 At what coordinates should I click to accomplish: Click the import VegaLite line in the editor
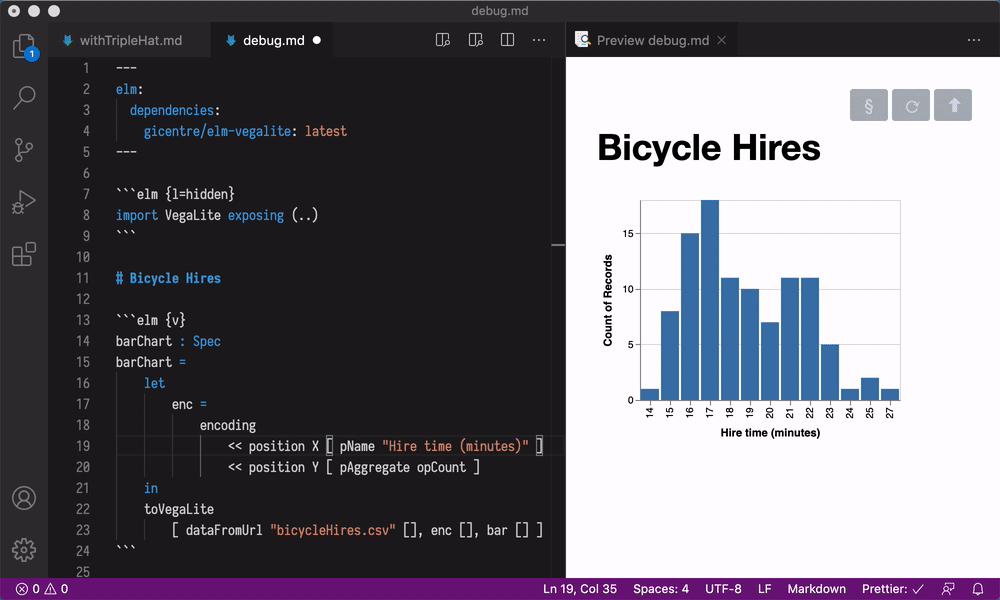pyautogui.click(x=217, y=216)
